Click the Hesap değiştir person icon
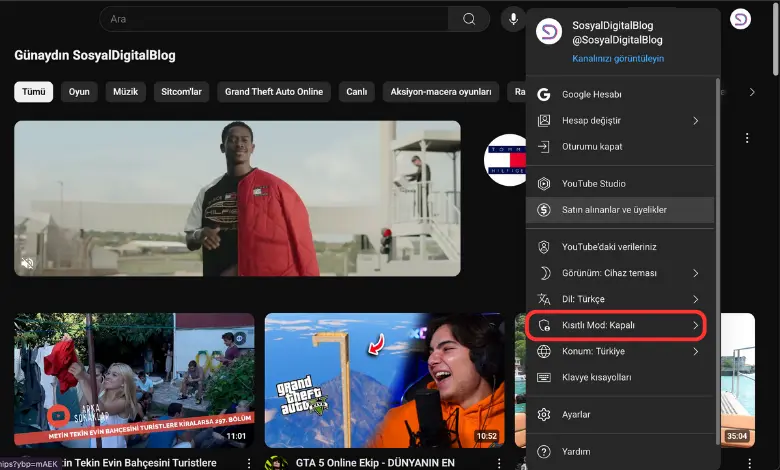Viewport: 780px width, 470px height. [544, 120]
